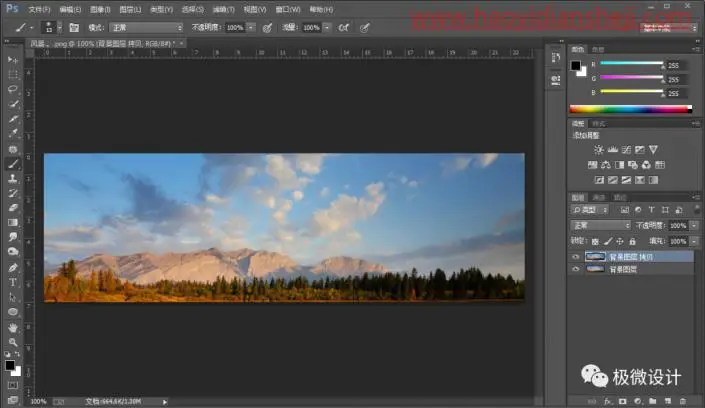The height and width of the screenshot is (408, 705).
Task: Open the 滤镜(T) menu
Action: tap(223, 9)
